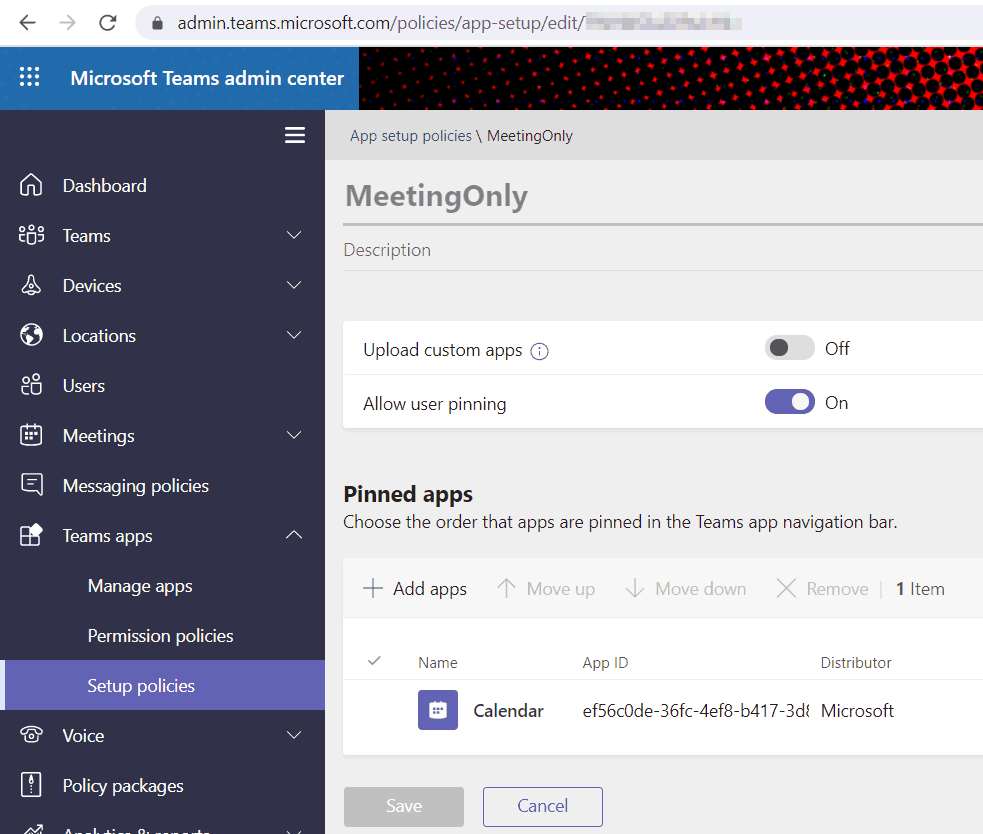Viewport: 983px width, 834px height.
Task: Sort by Name column header
Action: [x=438, y=663]
